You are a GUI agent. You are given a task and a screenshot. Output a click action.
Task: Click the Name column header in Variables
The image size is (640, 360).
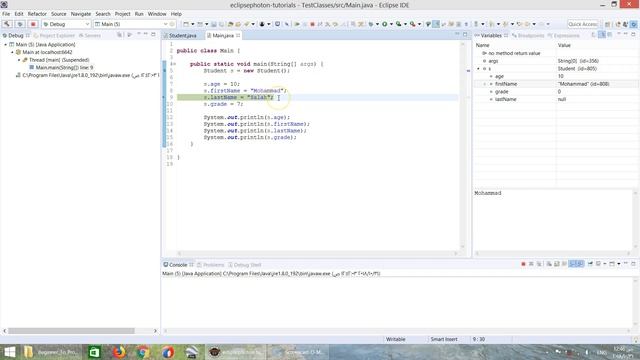(482, 45)
